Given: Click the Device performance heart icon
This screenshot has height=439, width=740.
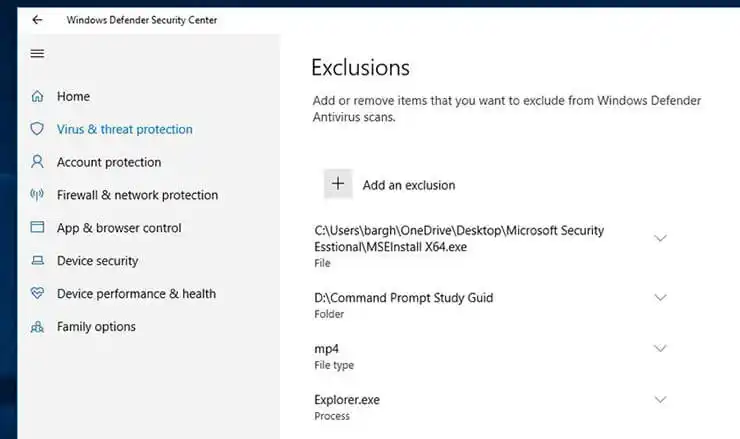Looking at the screenshot, I should tap(38, 294).
